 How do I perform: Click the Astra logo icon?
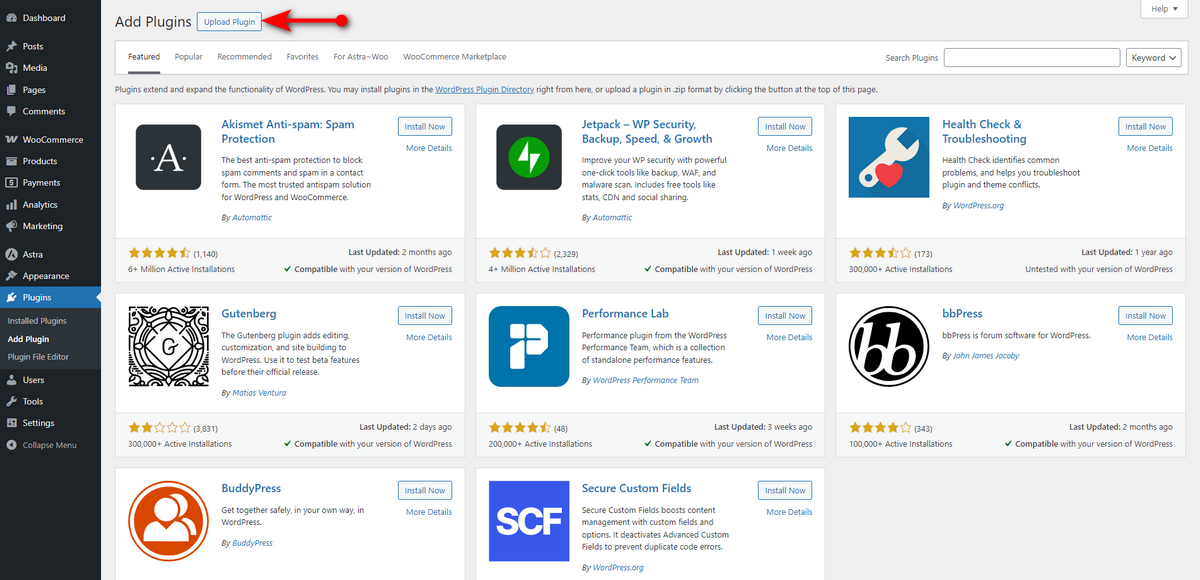pos(11,254)
